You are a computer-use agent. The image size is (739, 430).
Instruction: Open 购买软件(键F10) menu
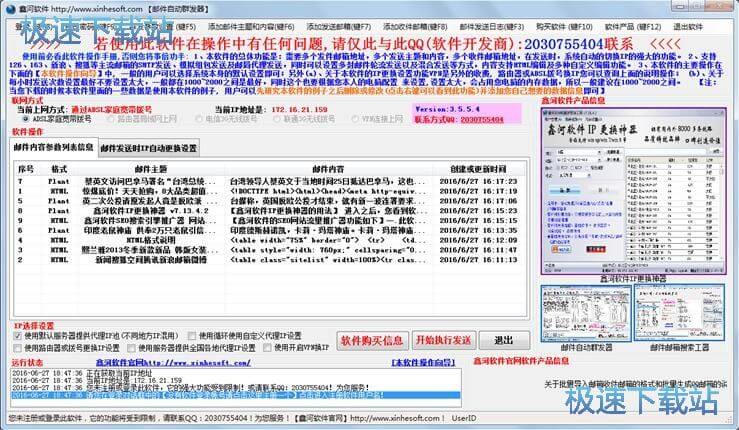tap(564, 27)
